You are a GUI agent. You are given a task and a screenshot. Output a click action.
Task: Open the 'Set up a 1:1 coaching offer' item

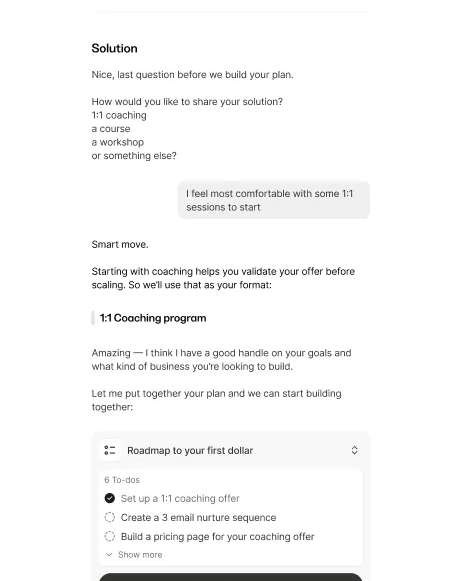[x=180, y=498]
